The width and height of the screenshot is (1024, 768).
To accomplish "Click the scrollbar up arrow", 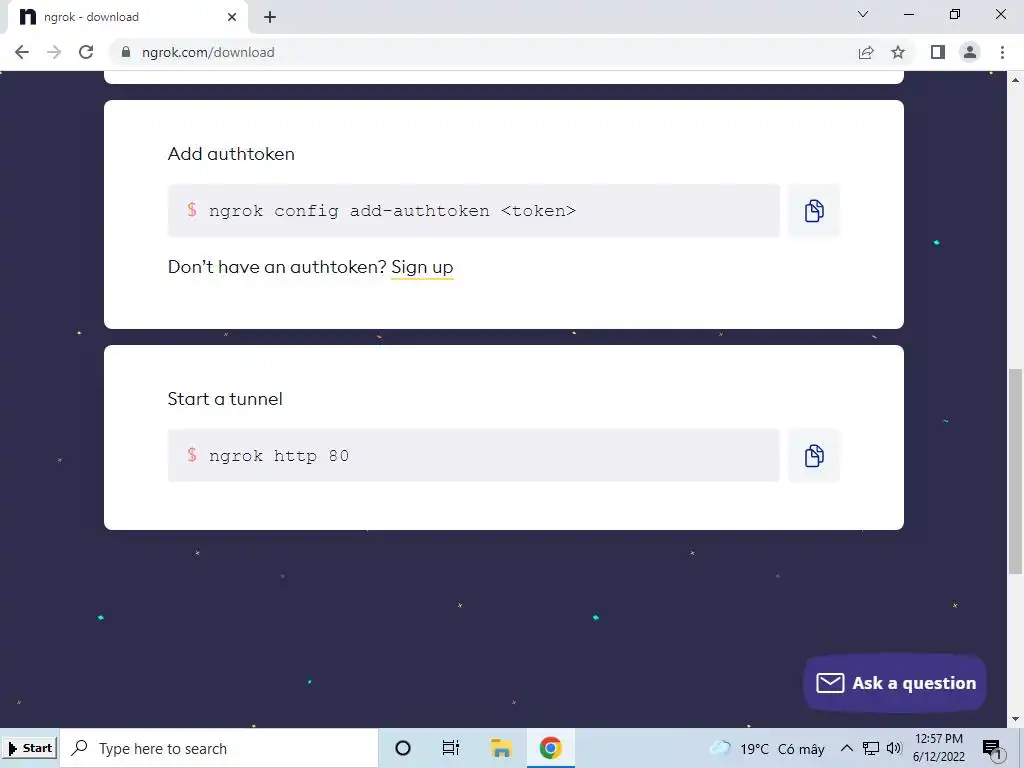I will (1015, 80).
